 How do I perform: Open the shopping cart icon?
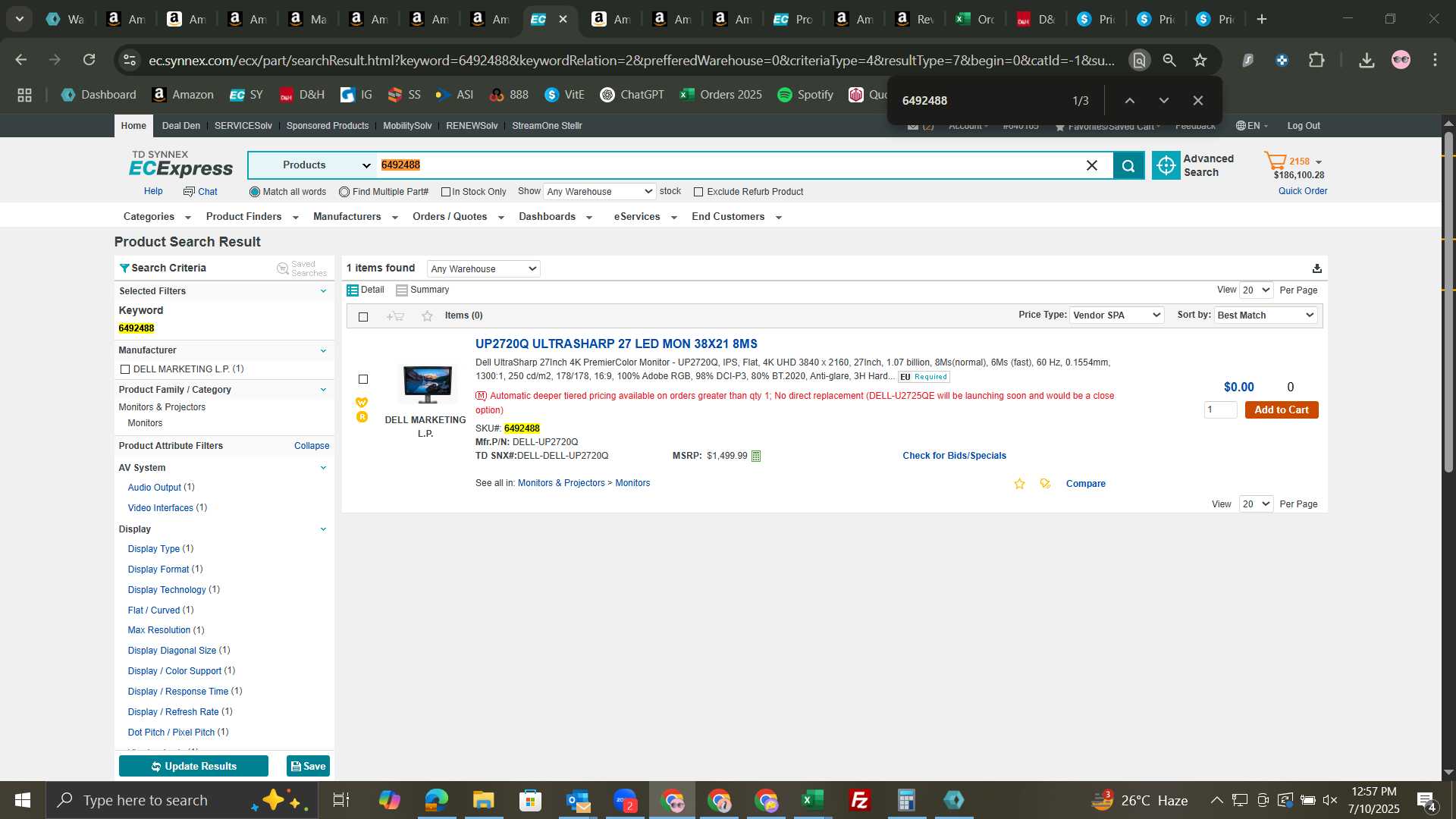coord(1275,161)
